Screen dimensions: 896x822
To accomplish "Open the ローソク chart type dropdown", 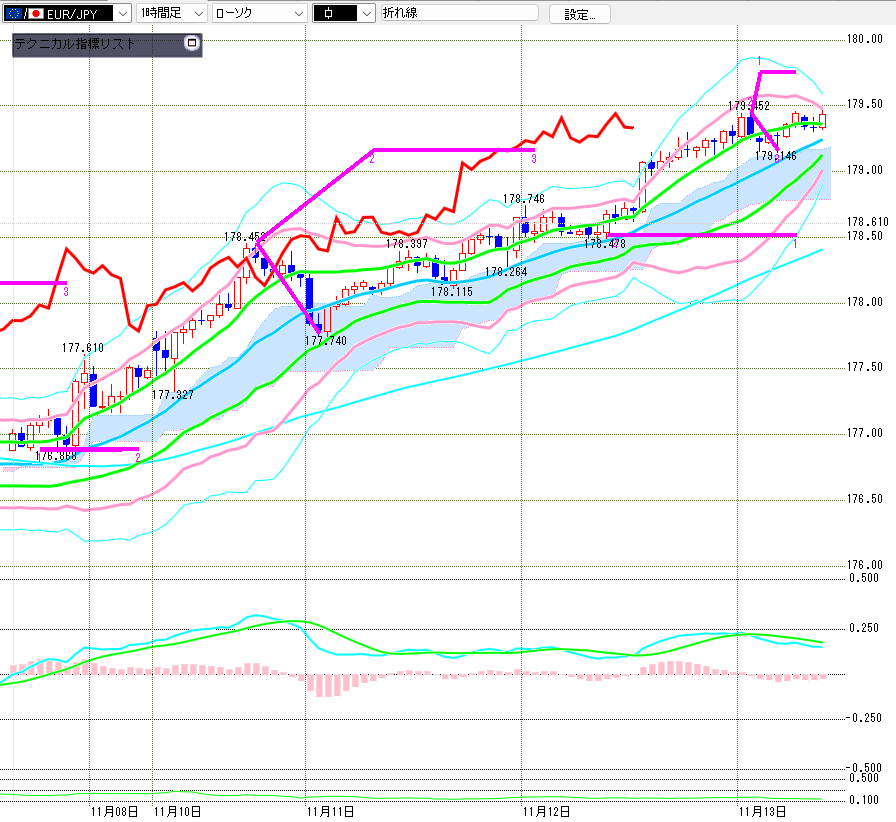I will coord(296,13).
